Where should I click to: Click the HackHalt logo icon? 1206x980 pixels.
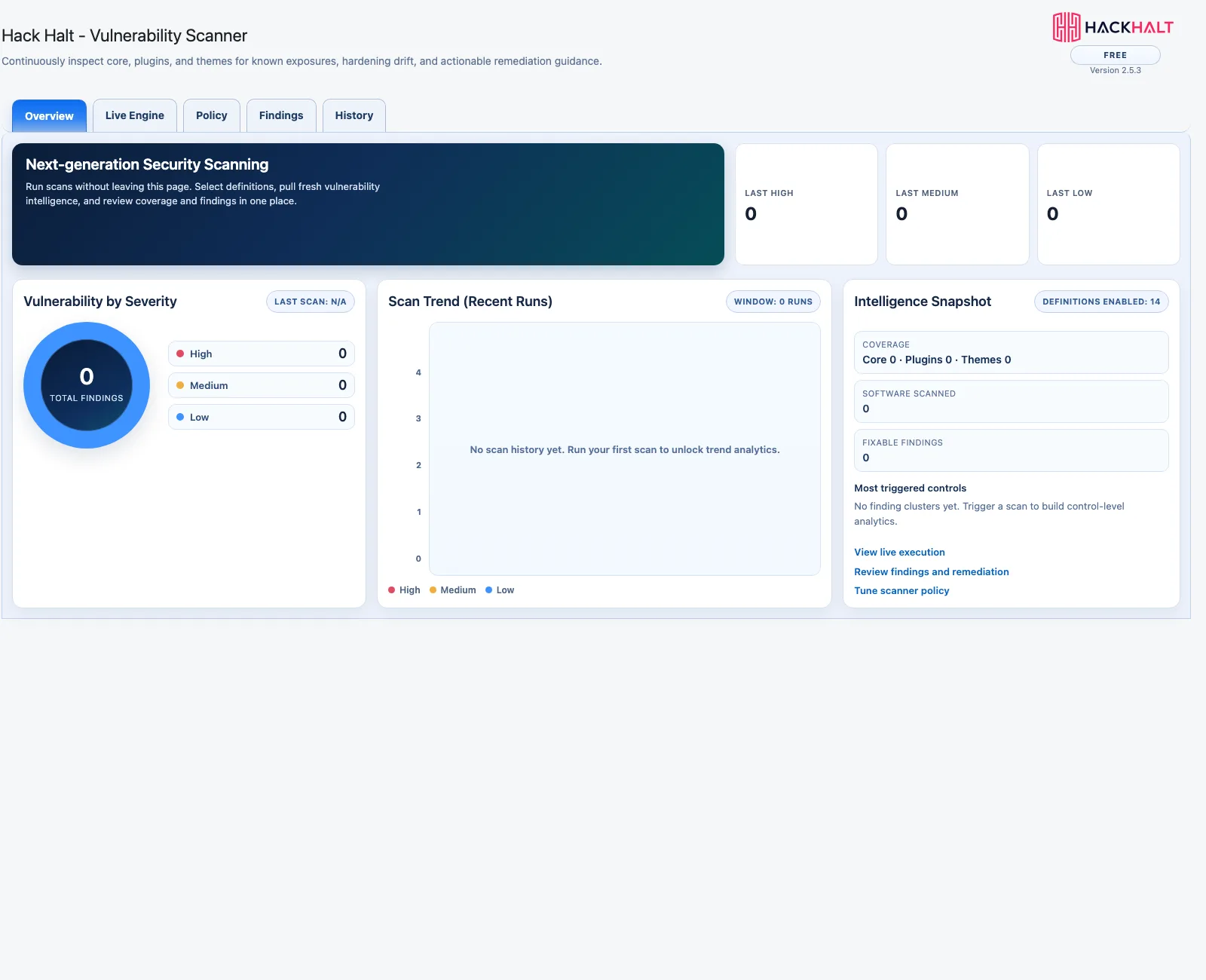[1067, 27]
